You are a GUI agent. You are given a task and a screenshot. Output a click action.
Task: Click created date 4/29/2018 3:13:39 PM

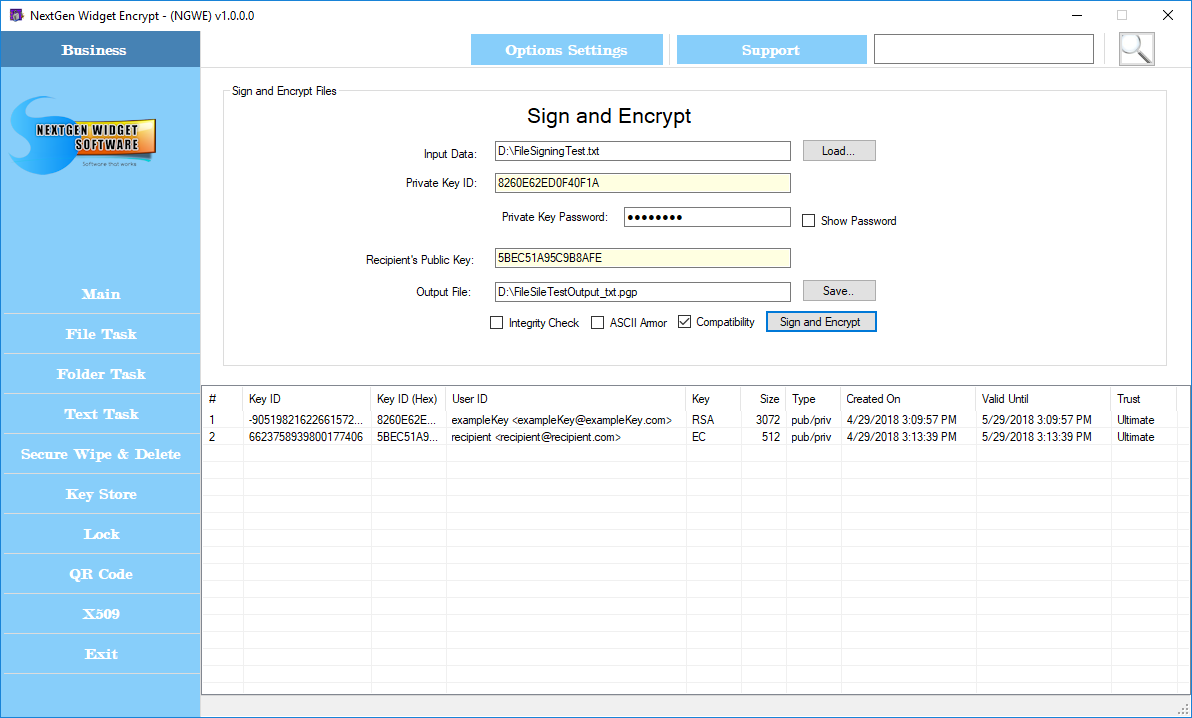[901, 437]
